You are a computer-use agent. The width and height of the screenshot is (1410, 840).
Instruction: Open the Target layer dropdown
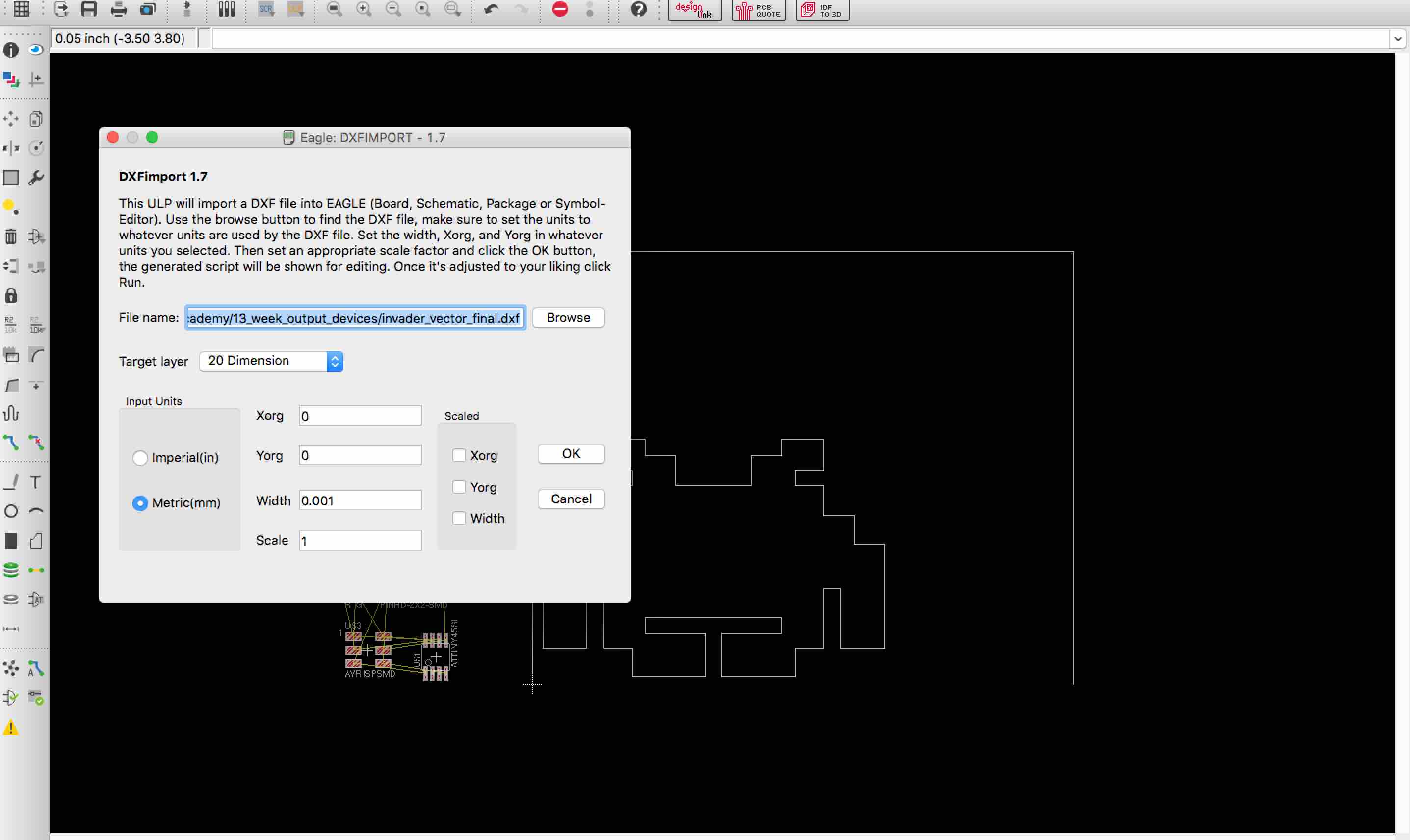272,361
